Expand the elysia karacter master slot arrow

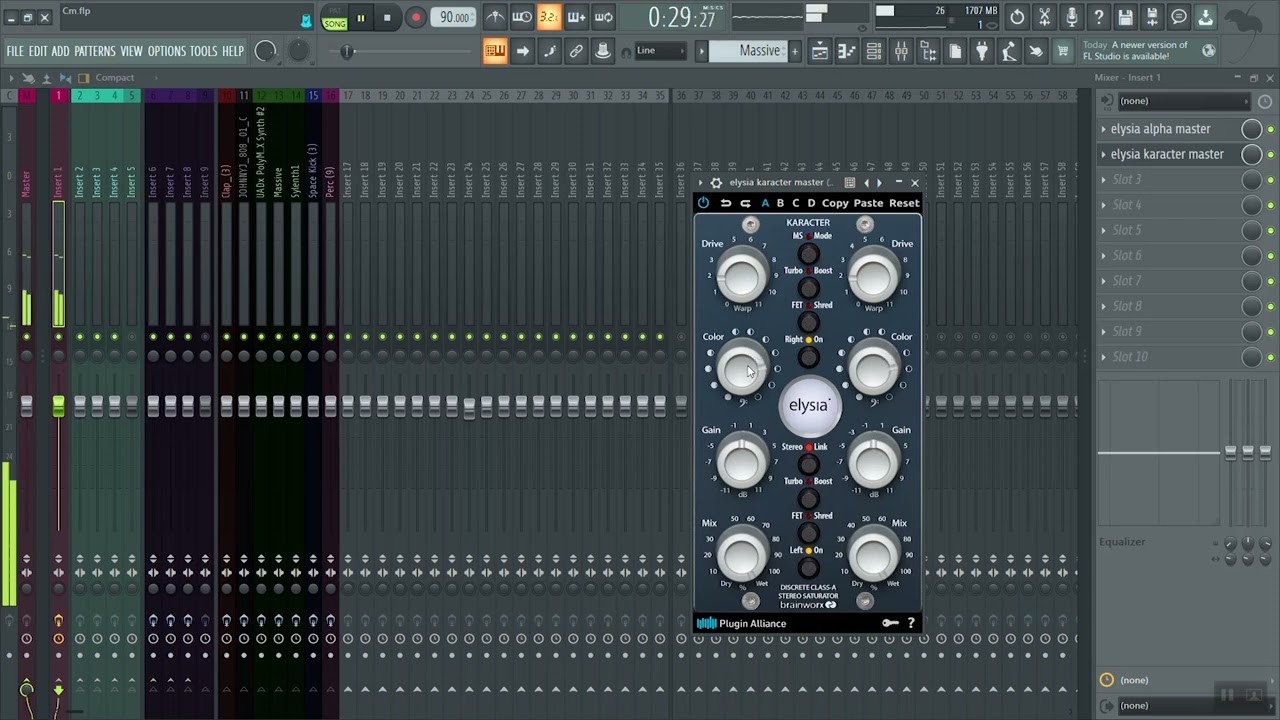tap(1104, 154)
